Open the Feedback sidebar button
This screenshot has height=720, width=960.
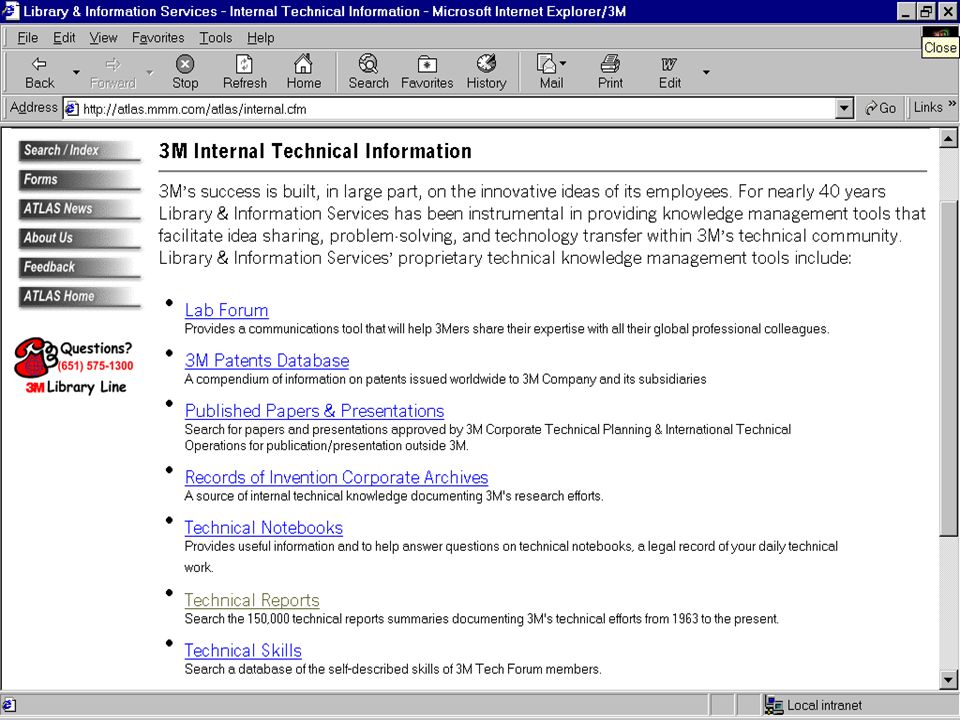point(80,268)
